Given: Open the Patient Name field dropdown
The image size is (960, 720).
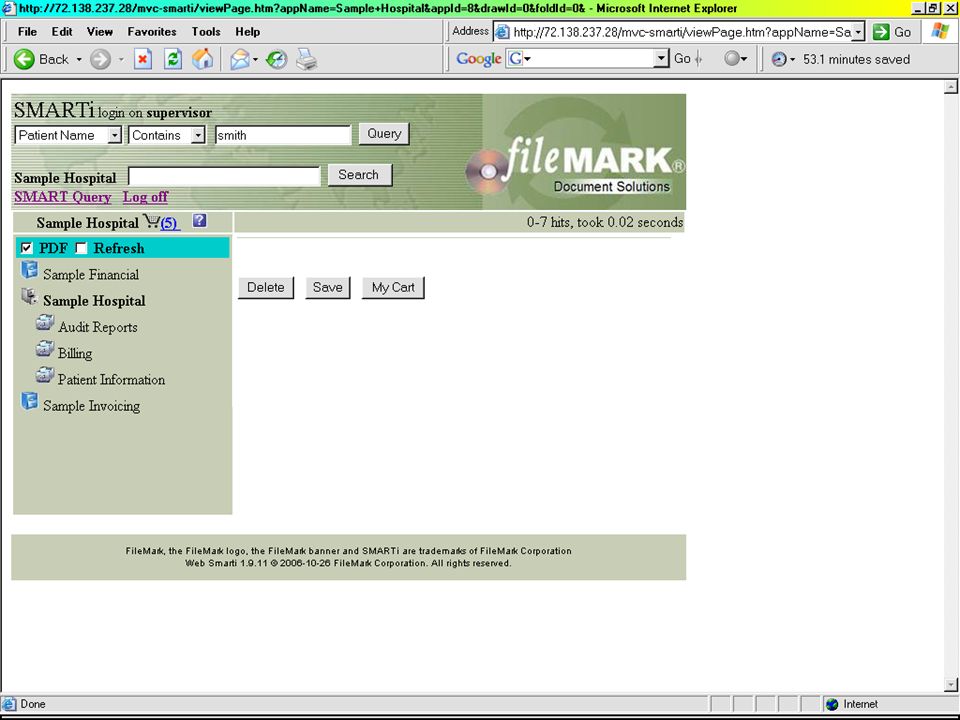Looking at the screenshot, I should pos(114,135).
